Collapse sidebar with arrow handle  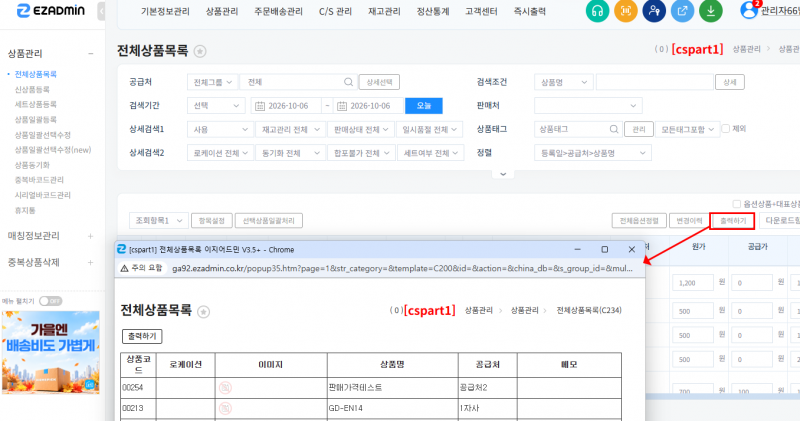(x=101, y=11)
